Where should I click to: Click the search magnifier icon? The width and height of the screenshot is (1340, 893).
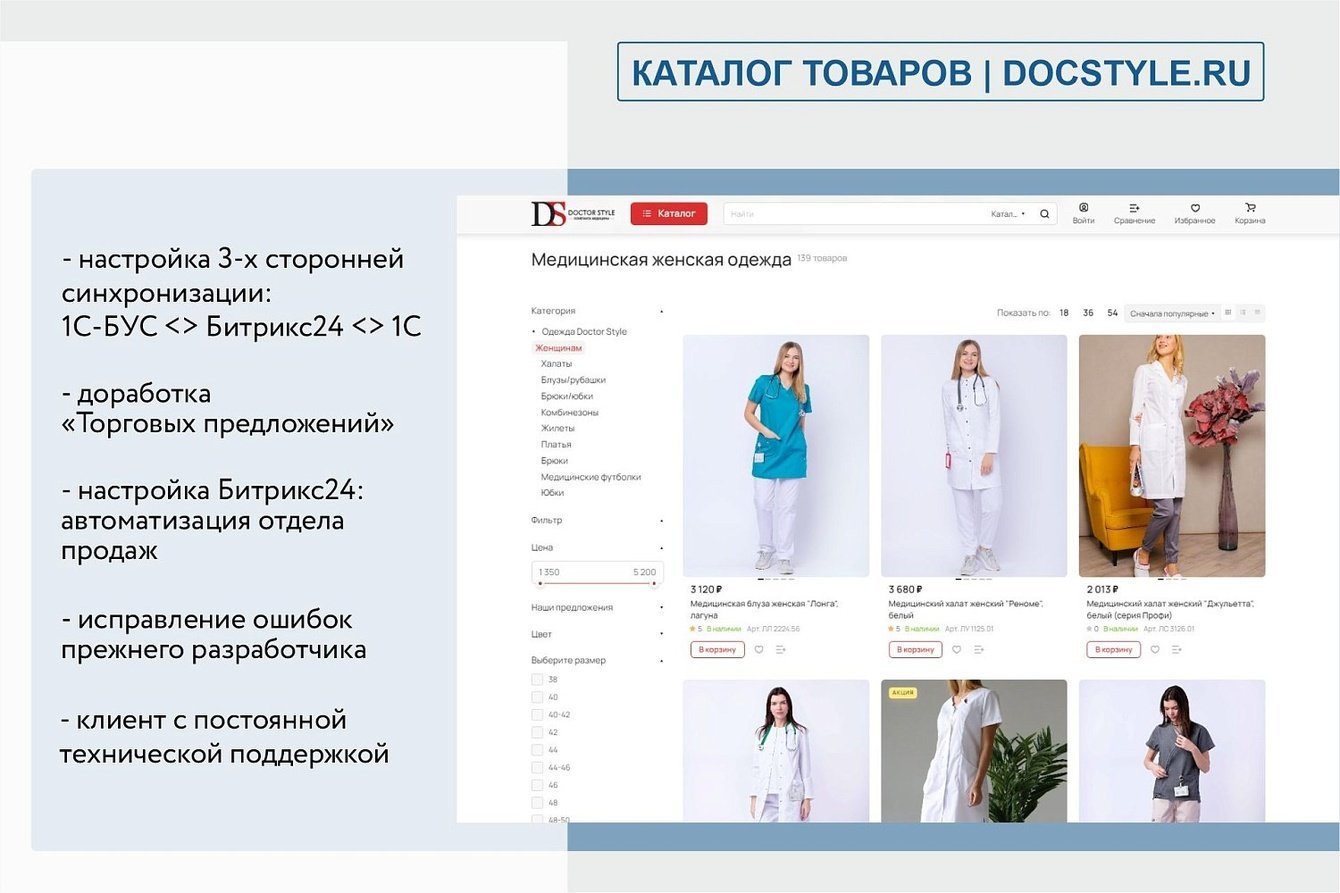tap(1044, 213)
